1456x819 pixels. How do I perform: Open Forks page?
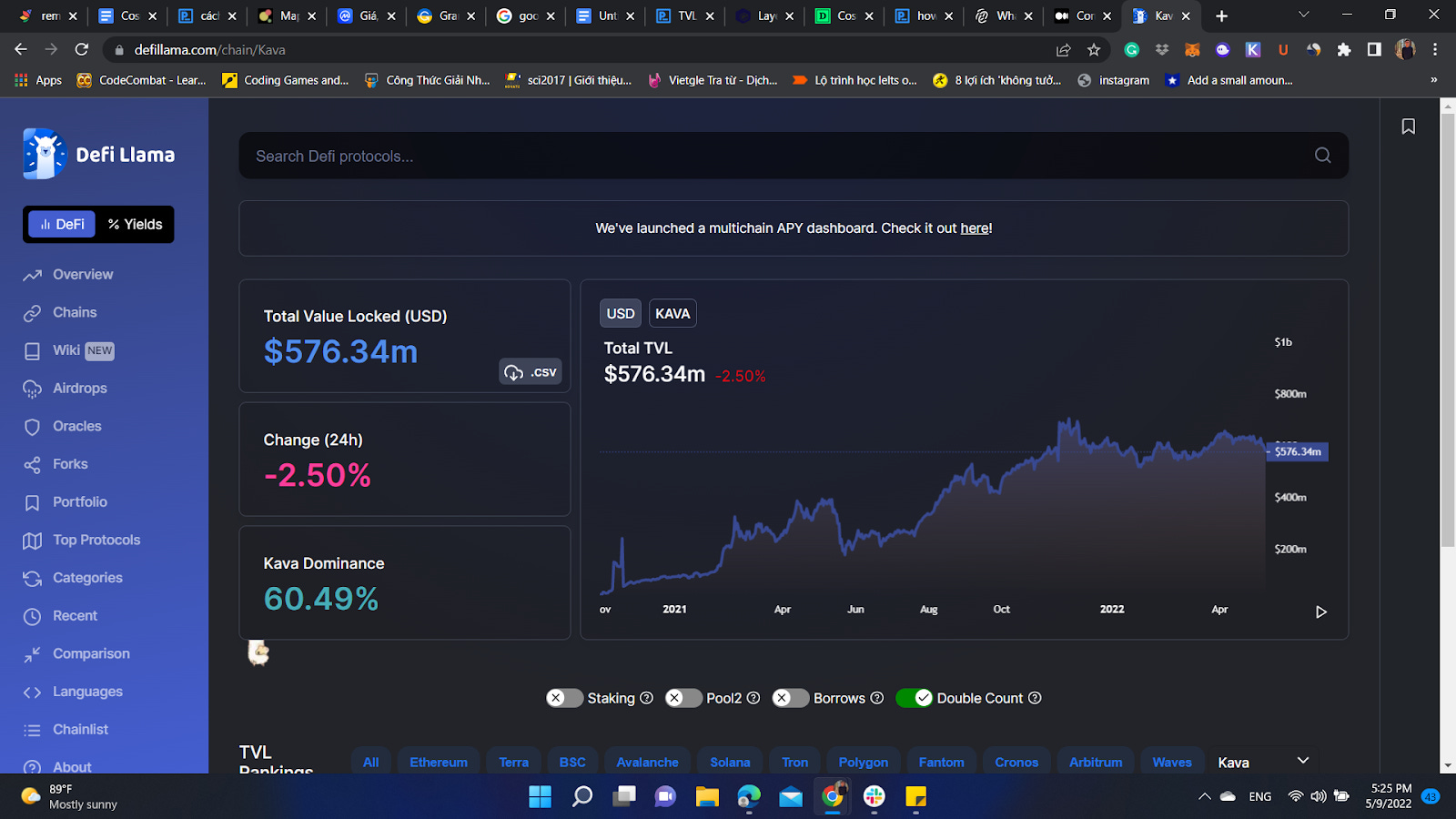tap(70, 464)
